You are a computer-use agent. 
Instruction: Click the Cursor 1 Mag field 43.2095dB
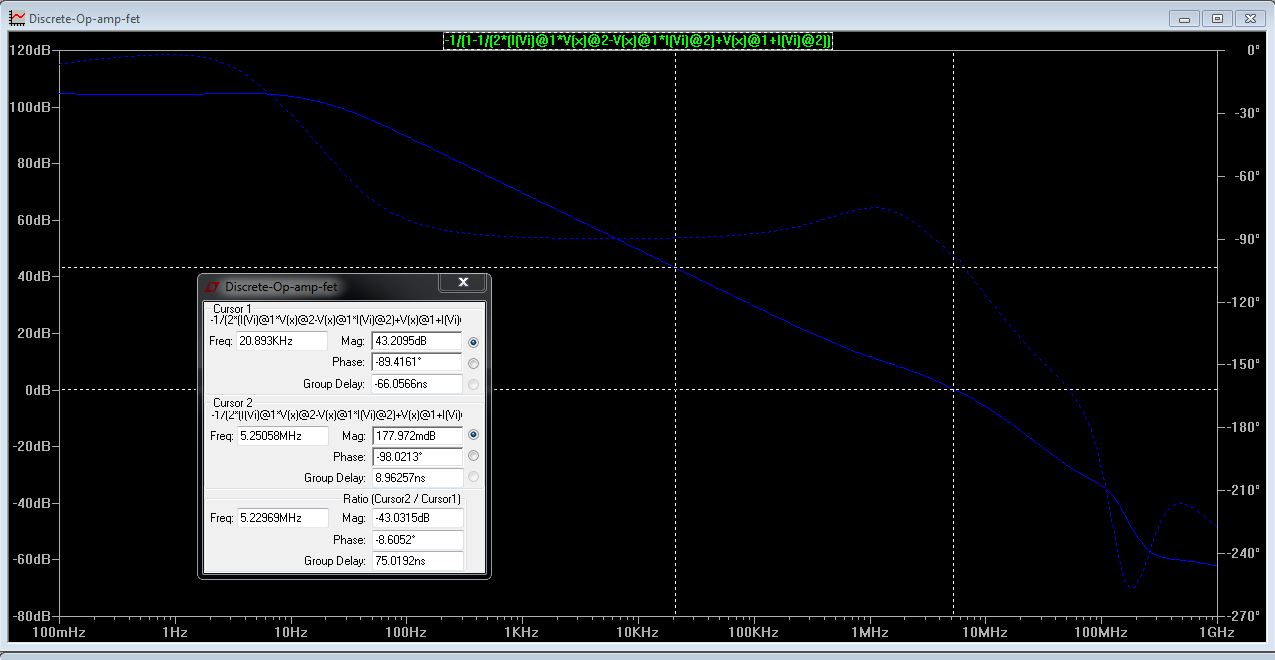click(x=416, y=342)
